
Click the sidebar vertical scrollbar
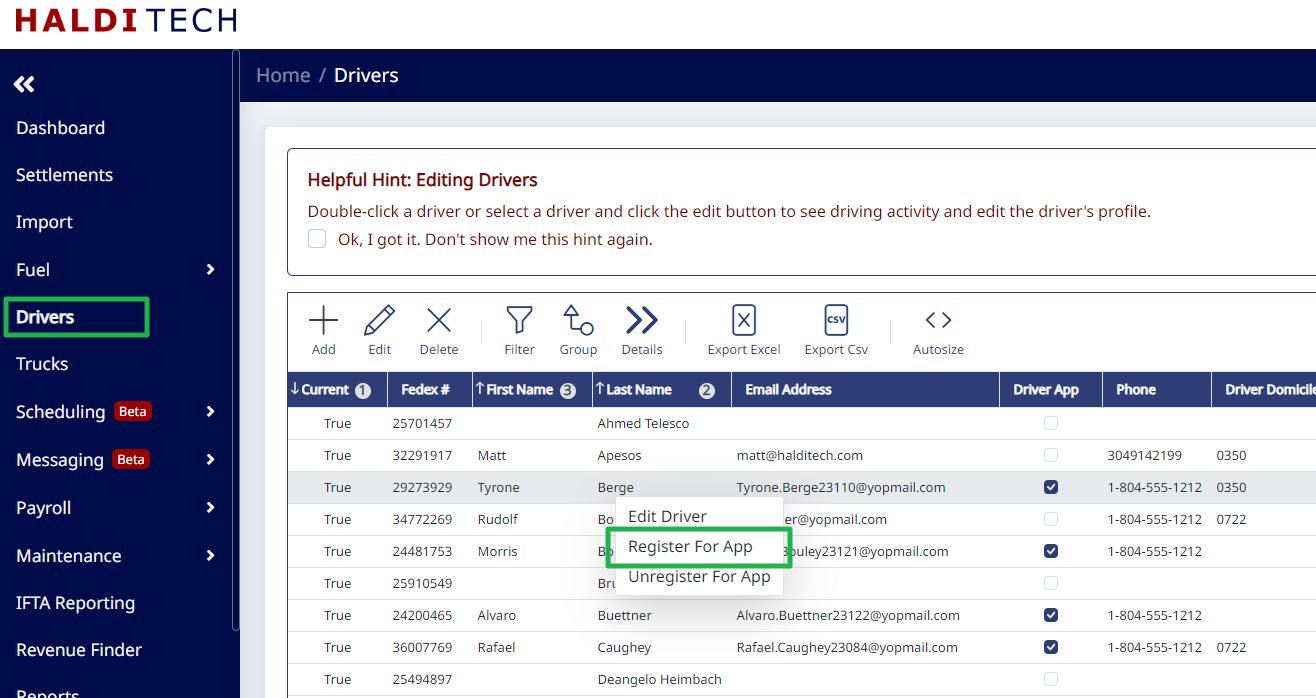[x=235, y=340]
